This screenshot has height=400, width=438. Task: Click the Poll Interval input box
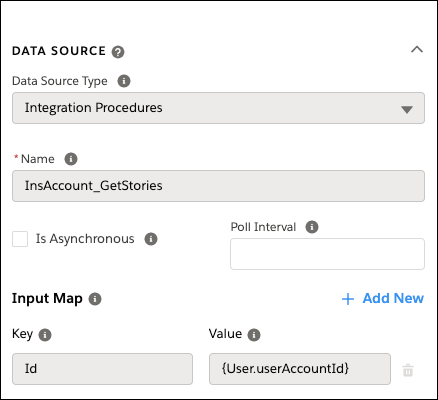[327, 254]
